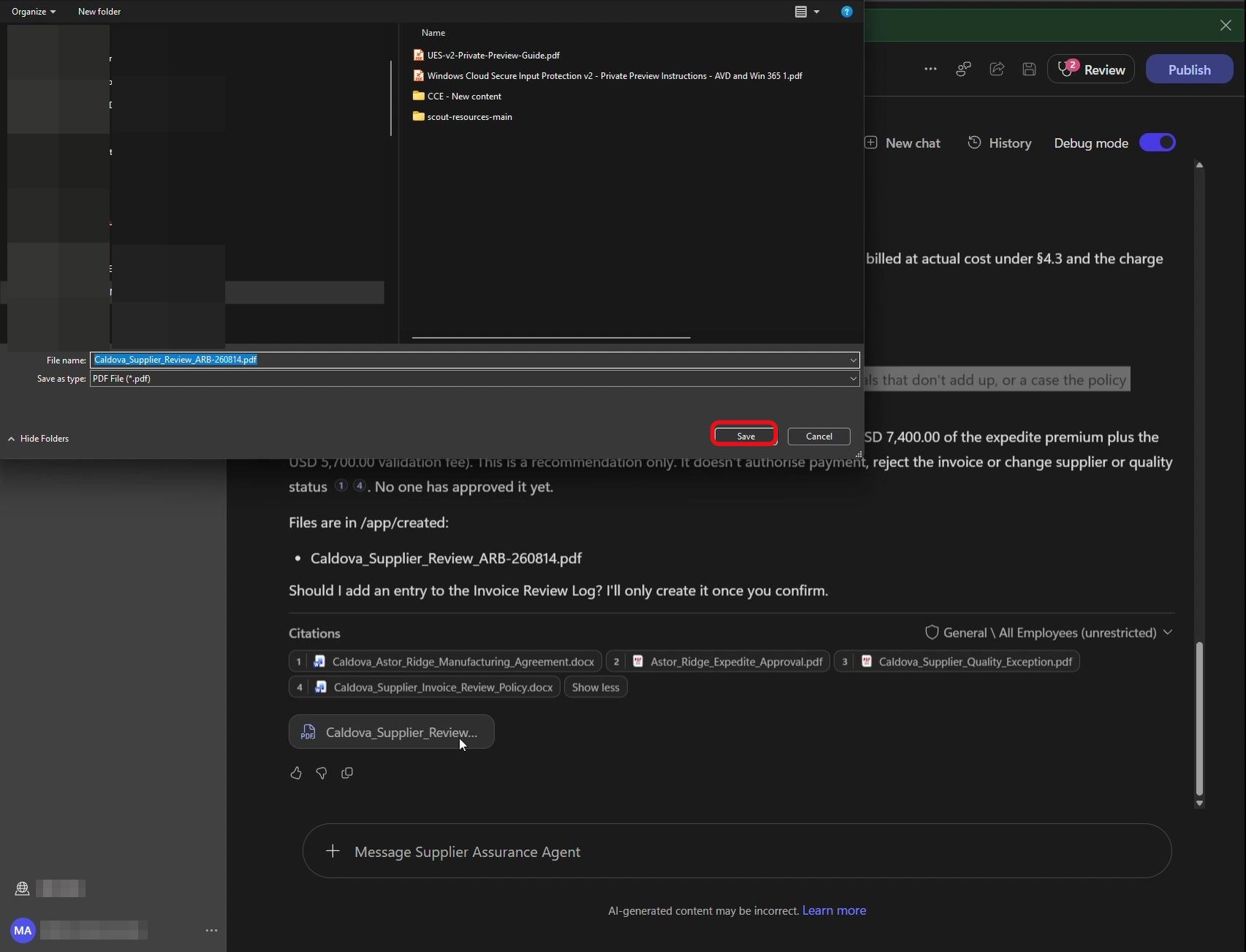Start a New chat
The width and height of the screenshot is (1246, 952).
point(902,143)
